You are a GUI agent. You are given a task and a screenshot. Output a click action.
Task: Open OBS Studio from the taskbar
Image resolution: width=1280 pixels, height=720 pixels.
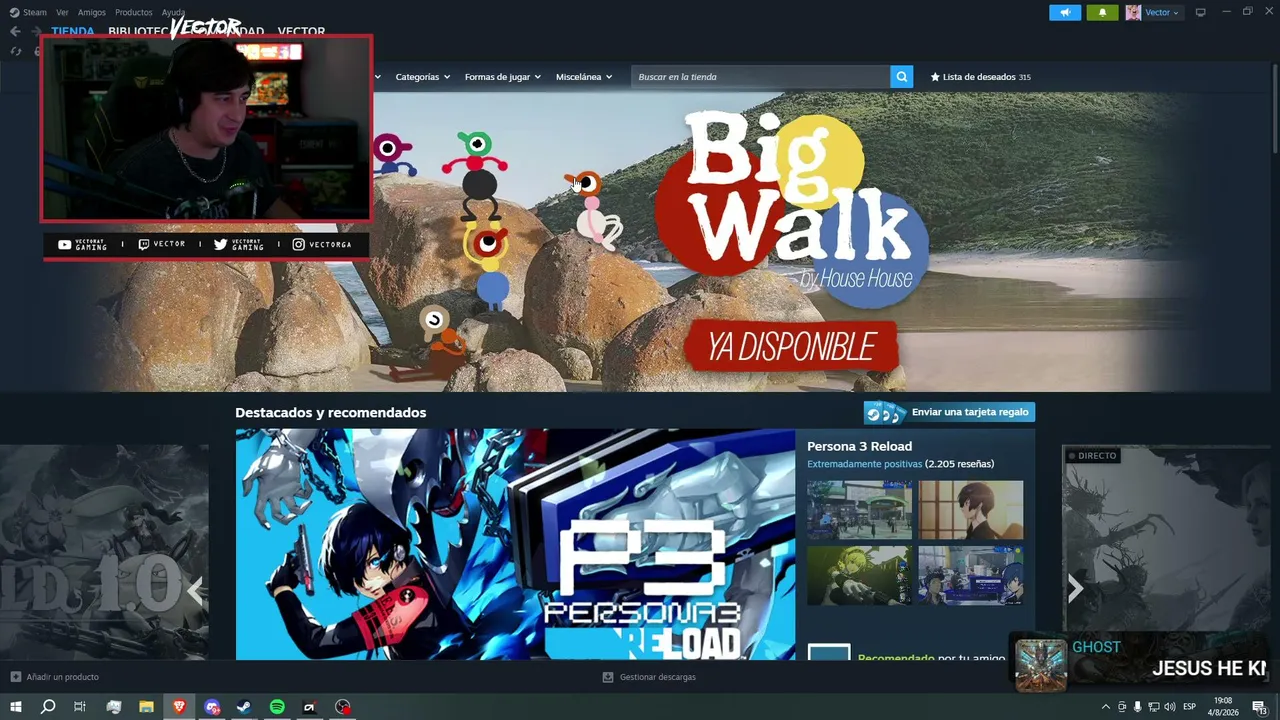point(343,707)
